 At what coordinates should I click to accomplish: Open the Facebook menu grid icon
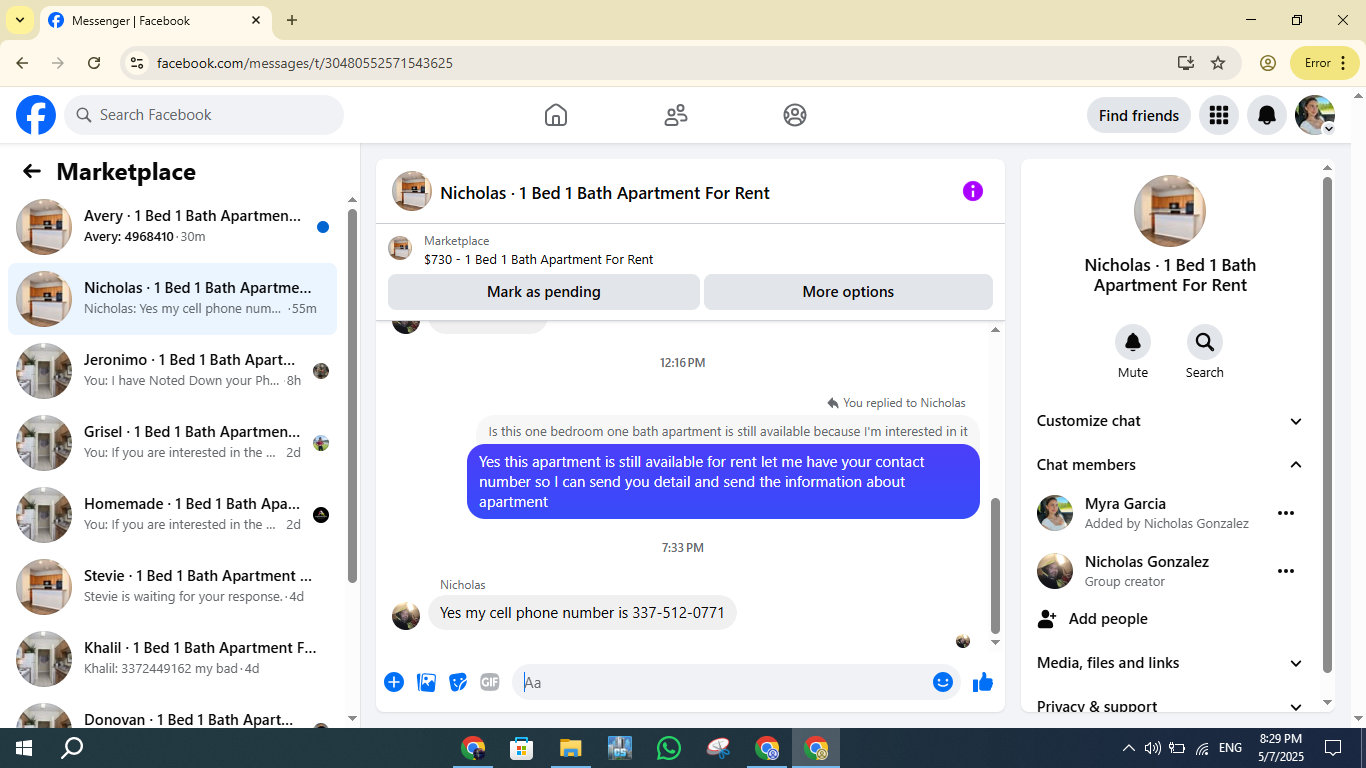[1218, 116]
